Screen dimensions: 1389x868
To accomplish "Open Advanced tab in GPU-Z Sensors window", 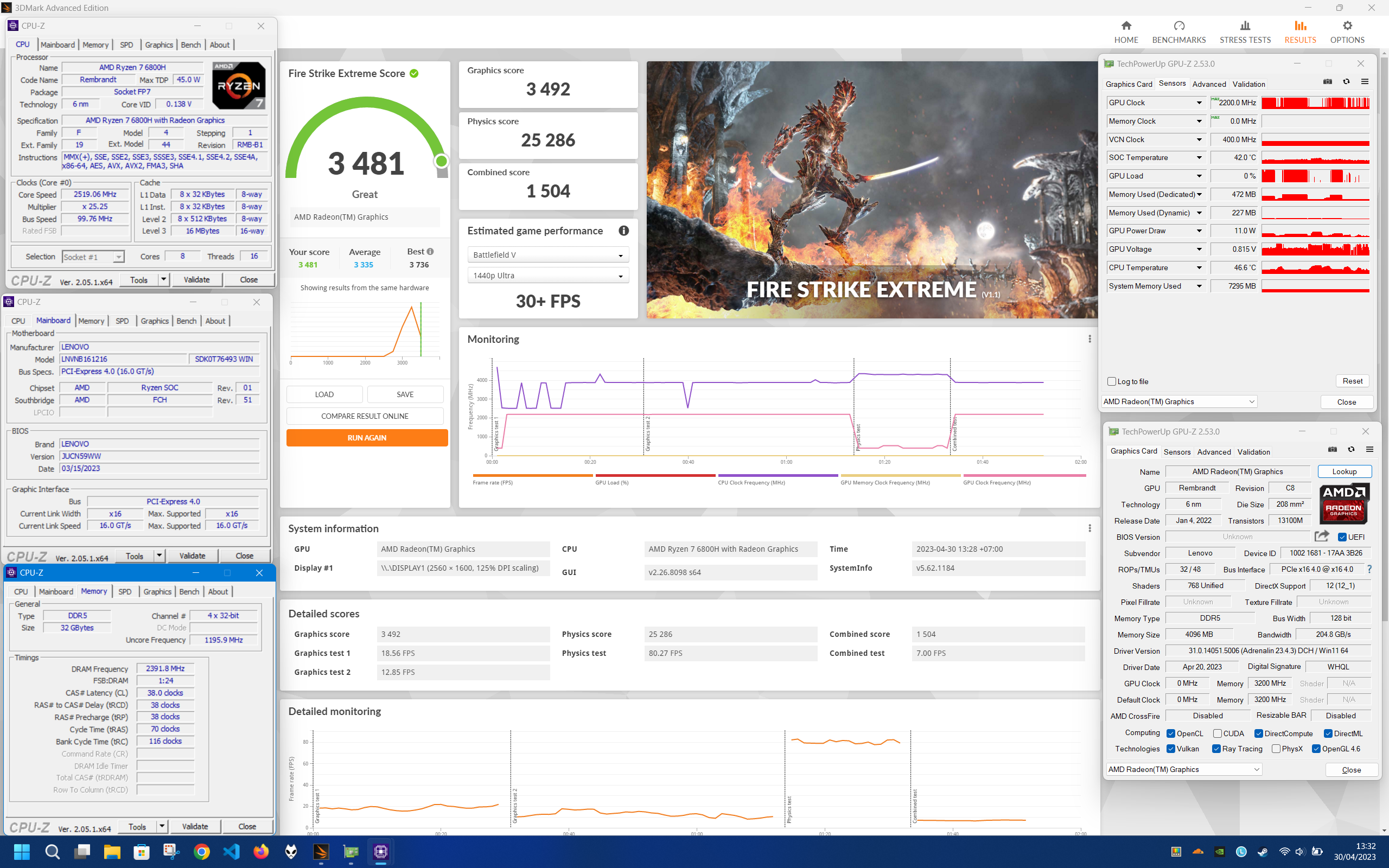I will click(1209, 84).
